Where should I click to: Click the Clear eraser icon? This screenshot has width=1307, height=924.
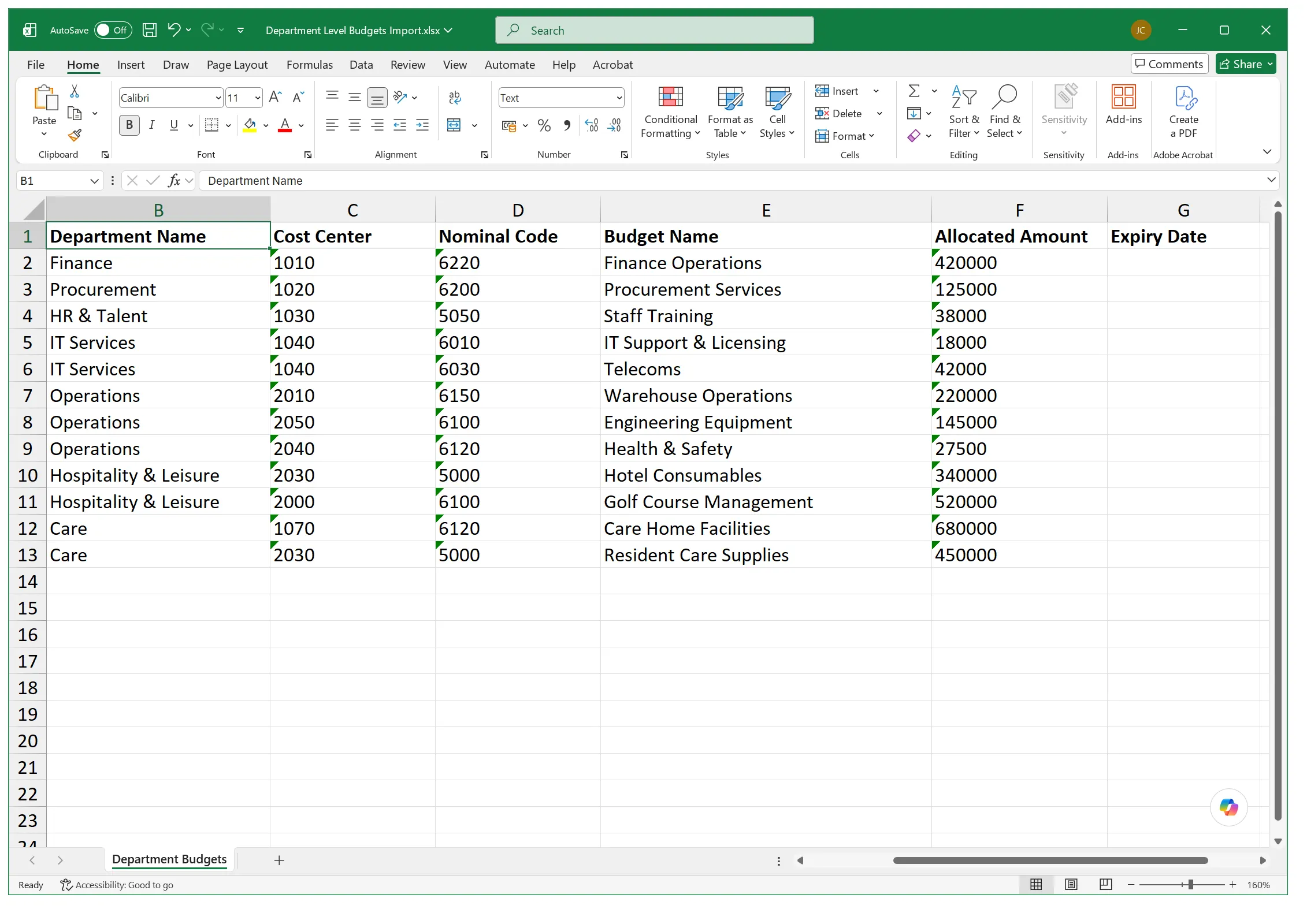tap(914, 136)
